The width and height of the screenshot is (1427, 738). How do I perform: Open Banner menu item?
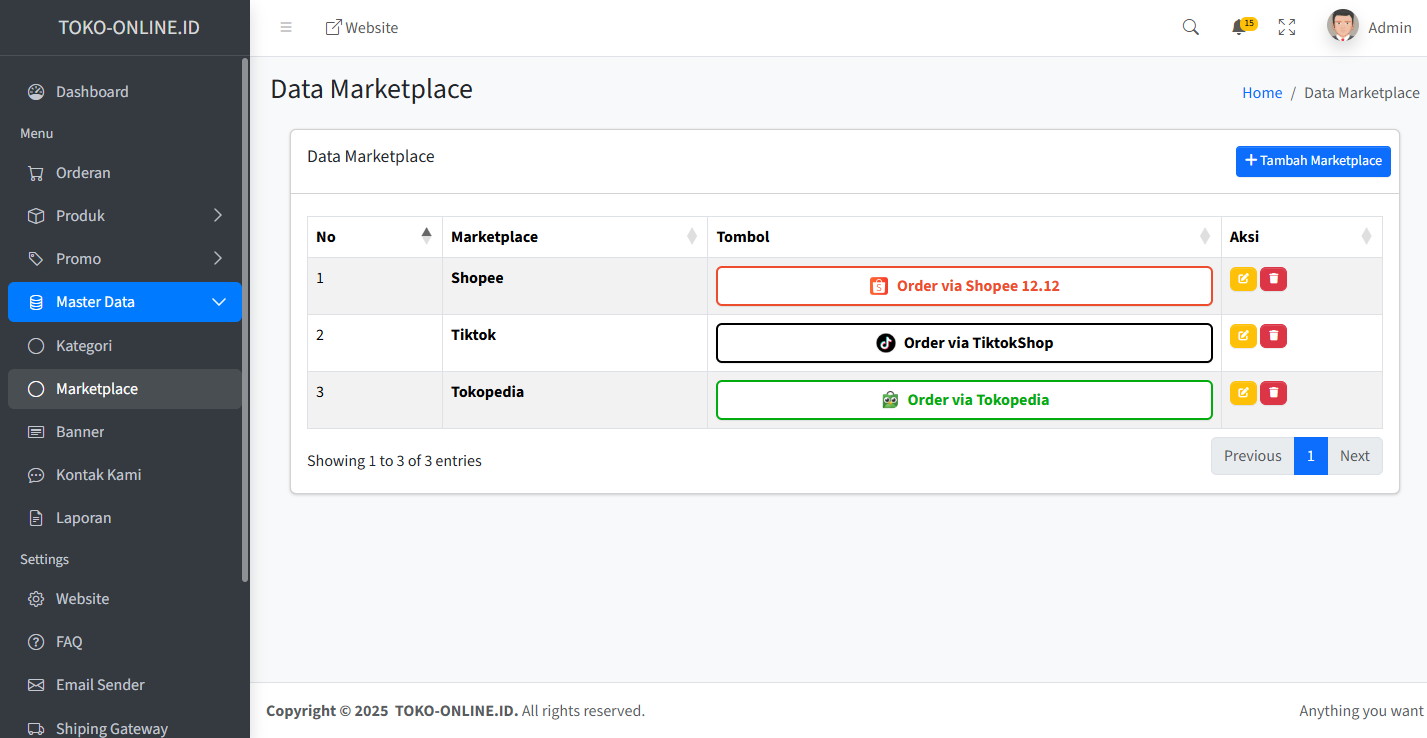click(124, 432)
